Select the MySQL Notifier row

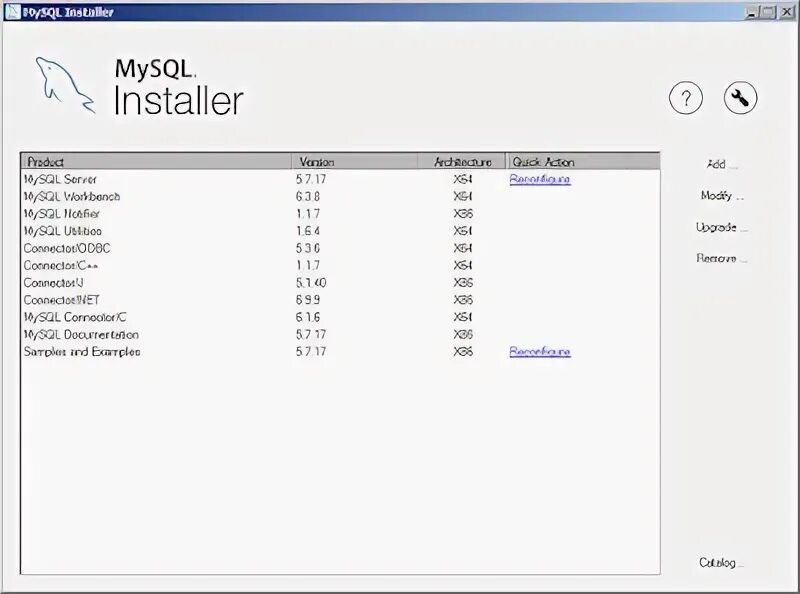pyautogui.click(x=340, y=214)
